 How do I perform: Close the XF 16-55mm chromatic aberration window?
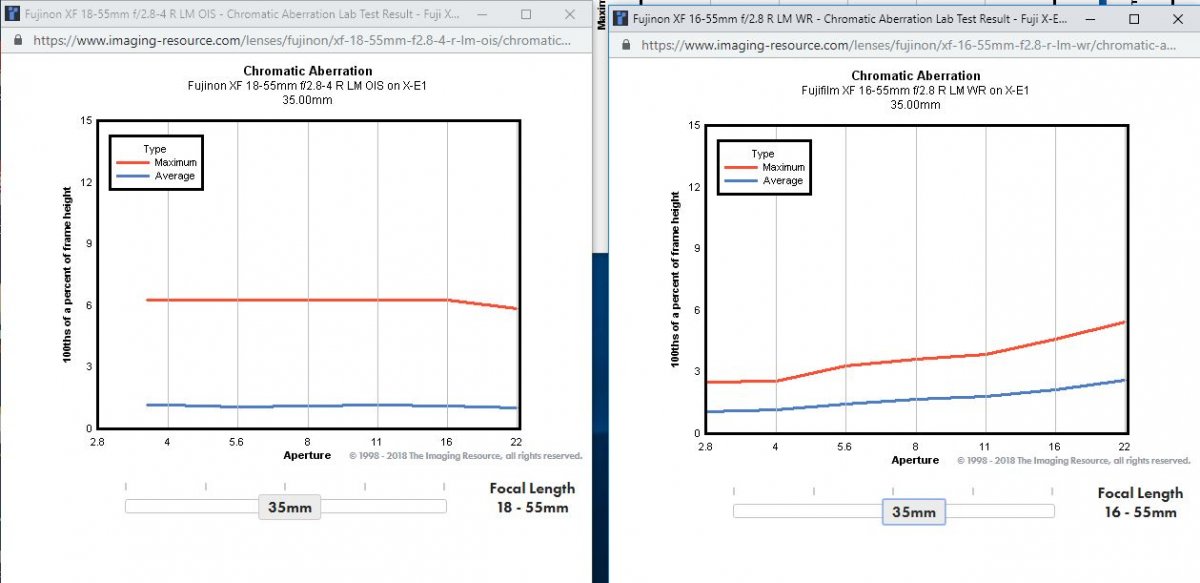(1176, 18)
